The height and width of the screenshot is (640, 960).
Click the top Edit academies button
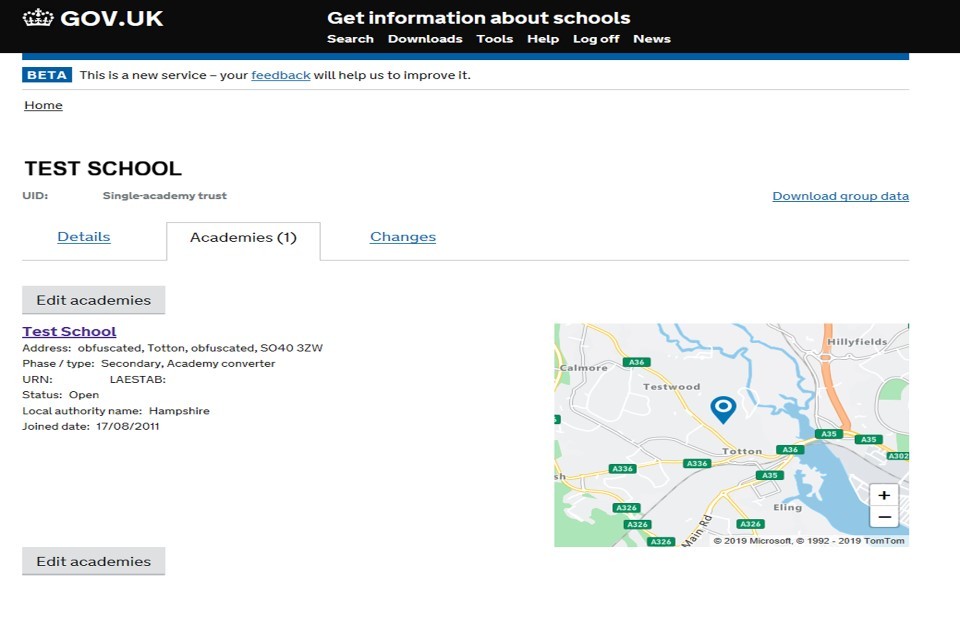click(x=93, y=300)
